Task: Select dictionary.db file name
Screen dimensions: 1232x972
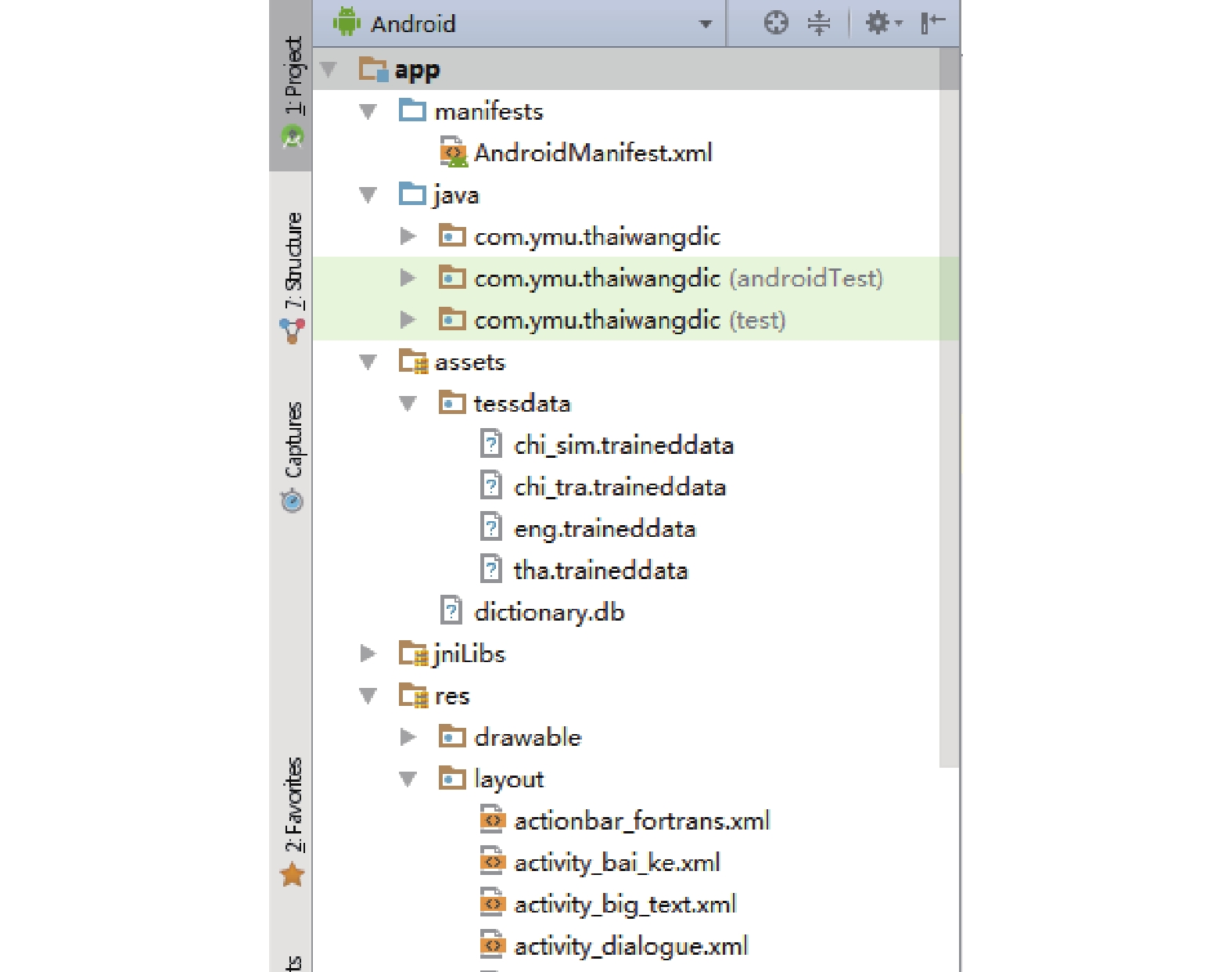Action: [x=550, y=612]
